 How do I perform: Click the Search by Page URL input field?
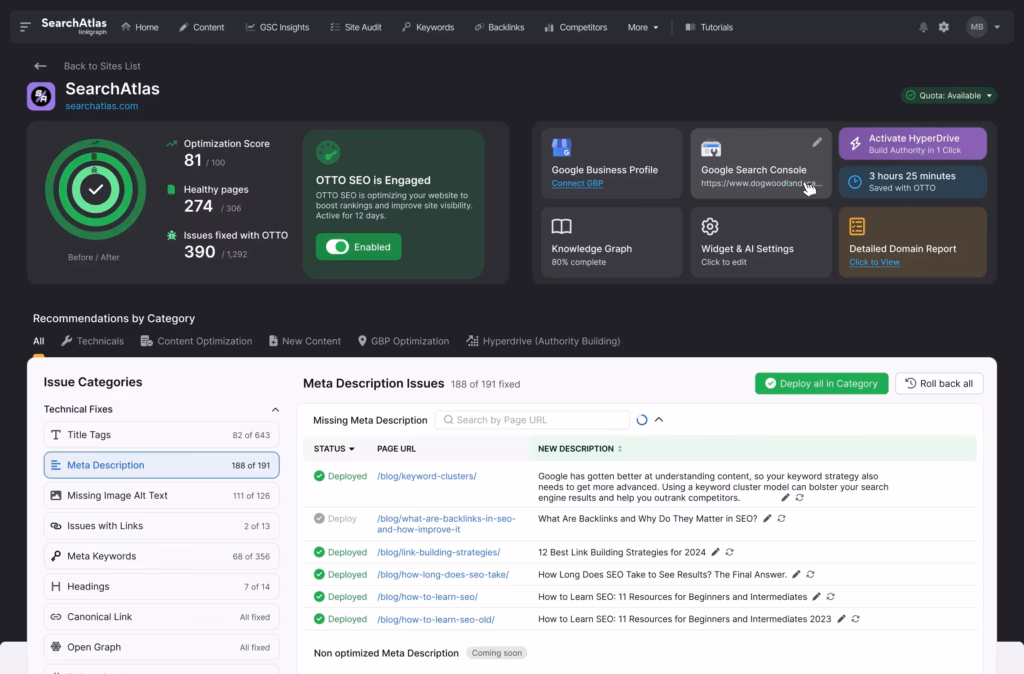pyautogui.click(x=532, y=419)
